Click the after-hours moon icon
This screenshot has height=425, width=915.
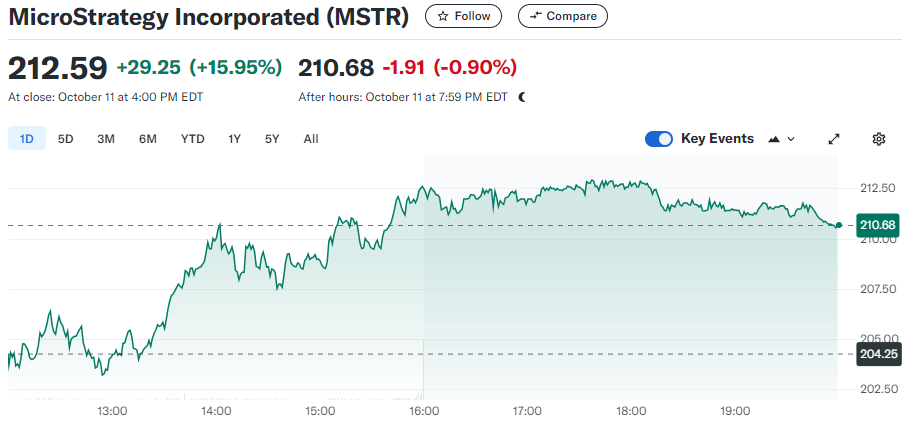point(522,97)
